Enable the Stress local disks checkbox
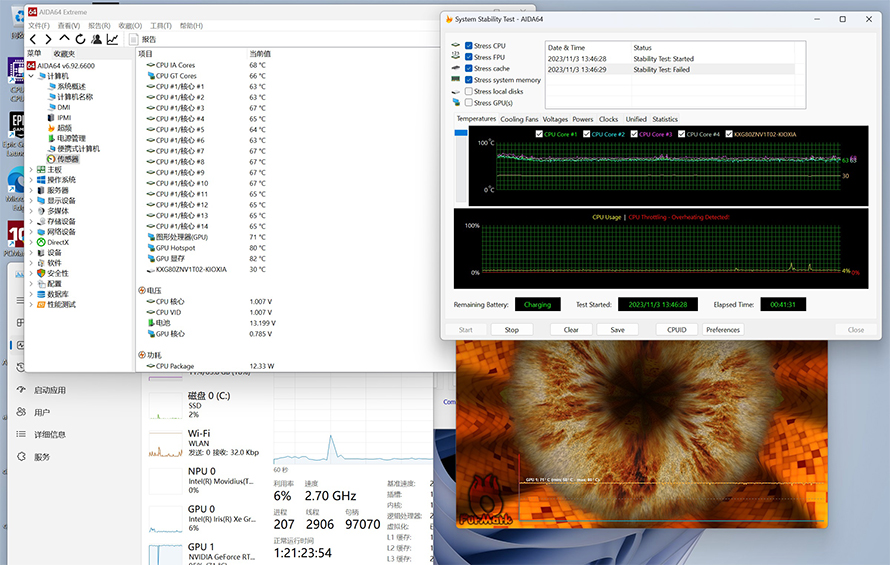 (x=469, y=91)
